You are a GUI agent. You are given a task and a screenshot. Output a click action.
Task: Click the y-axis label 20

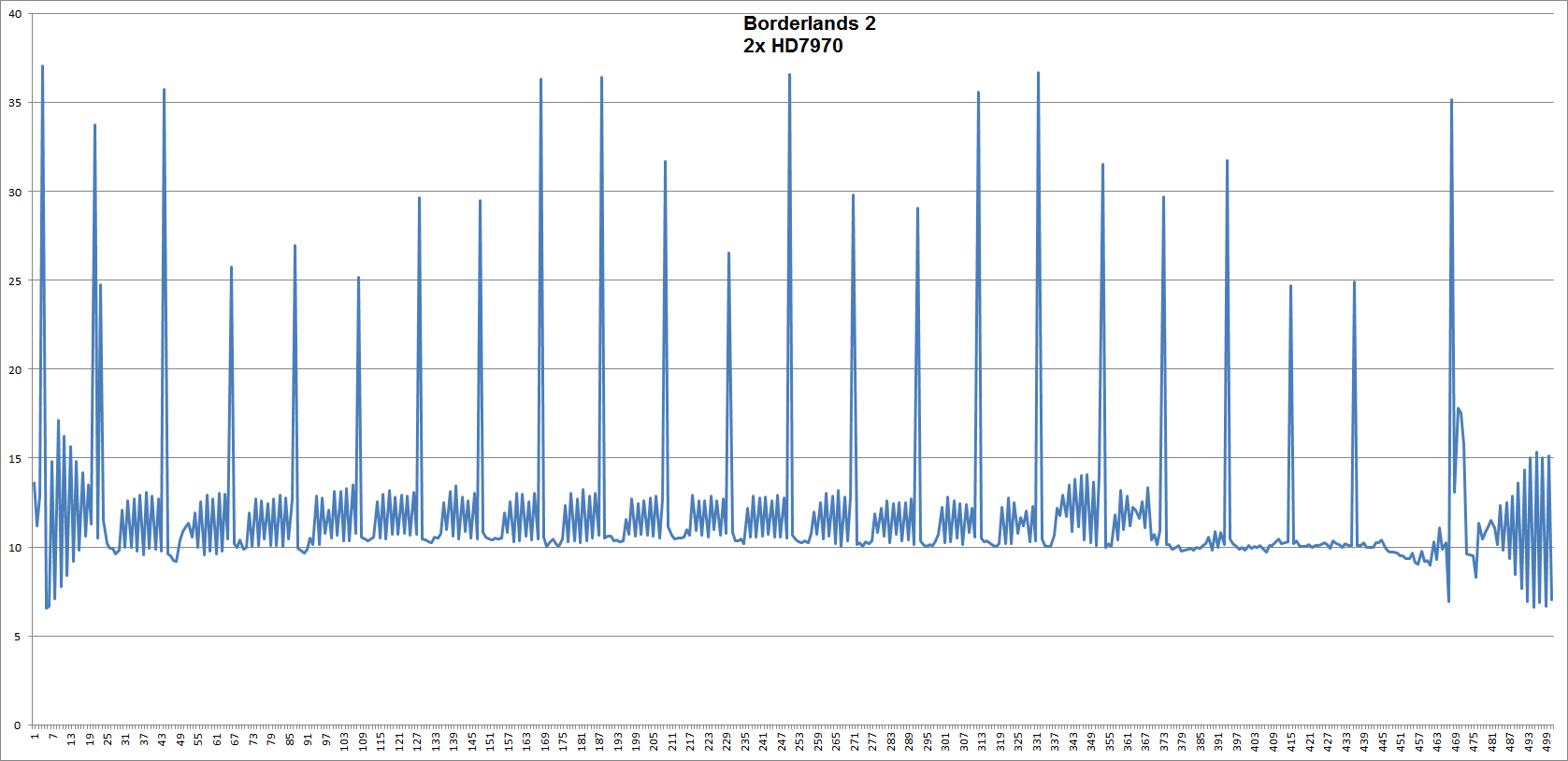(x=15, y=369)
